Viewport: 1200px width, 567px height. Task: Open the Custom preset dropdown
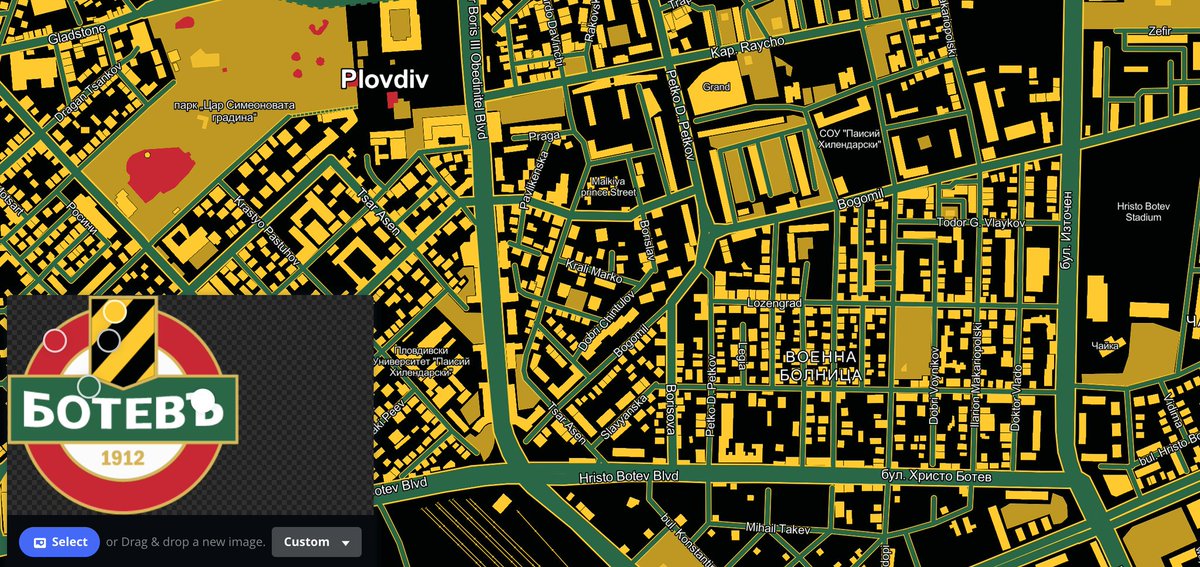pyautogui.click(x=317, y=542)
